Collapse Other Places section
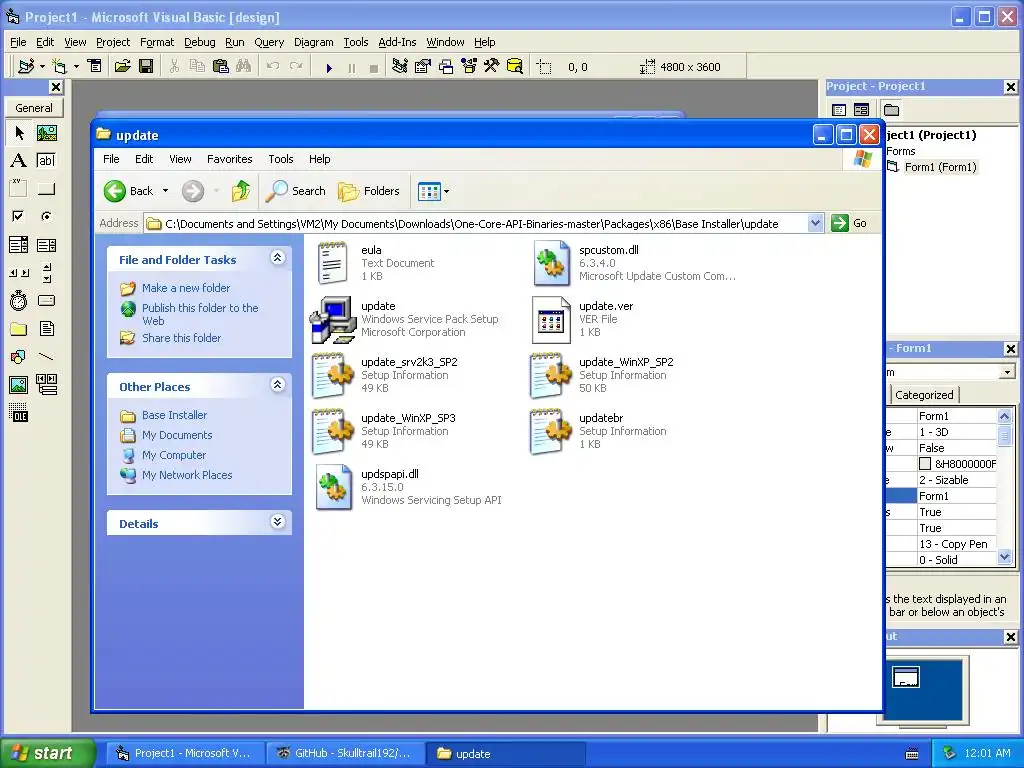 (x=278, y=385)
